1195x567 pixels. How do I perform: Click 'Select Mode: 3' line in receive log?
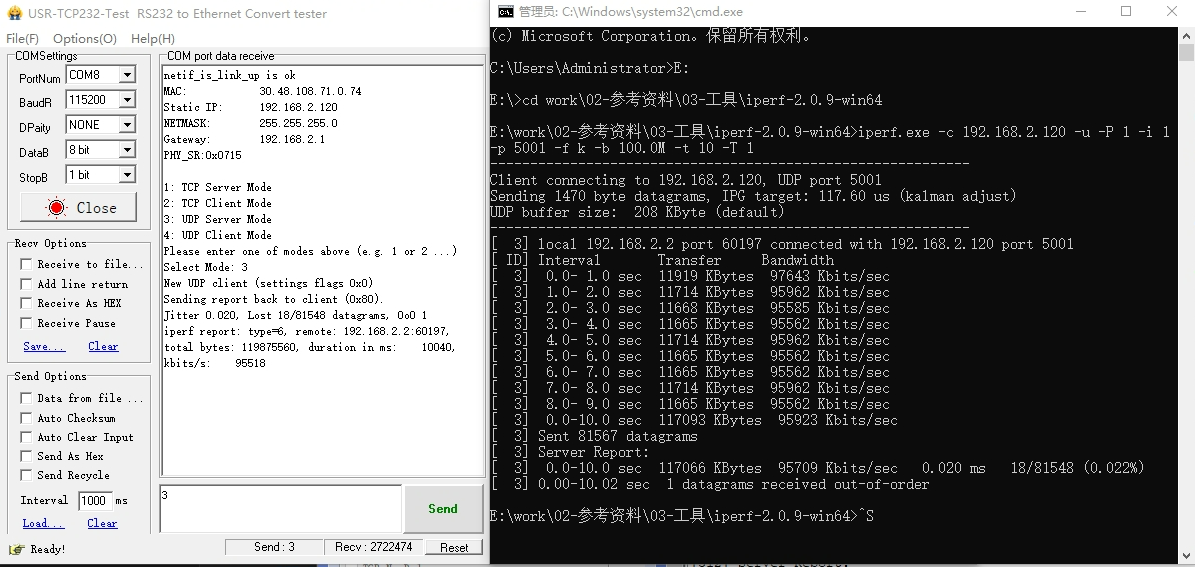click(205, 267)
